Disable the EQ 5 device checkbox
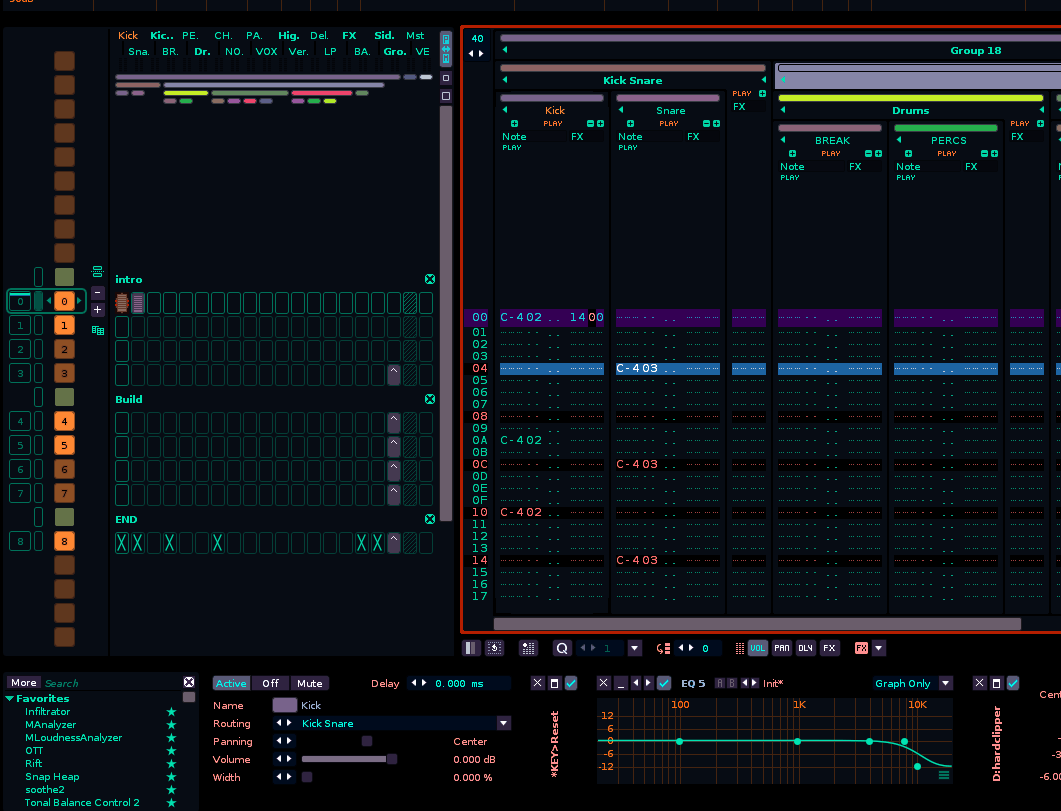The height and width of the screenshot is (811, 1061). (x=664, y=683)
